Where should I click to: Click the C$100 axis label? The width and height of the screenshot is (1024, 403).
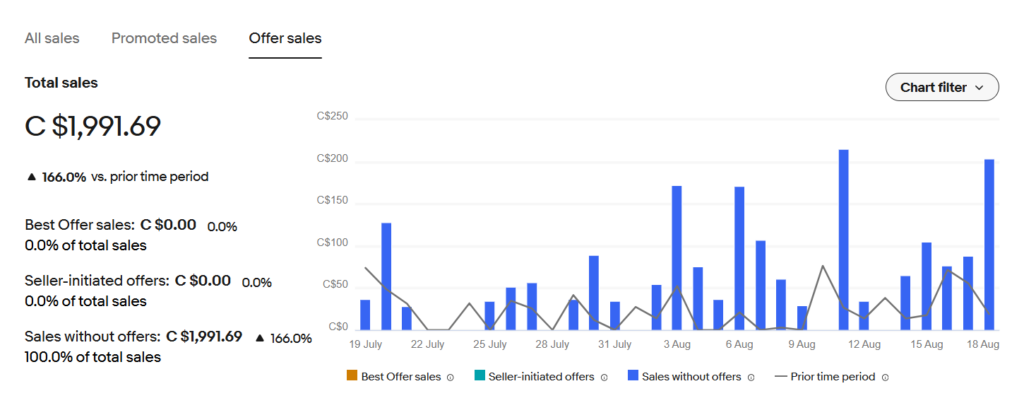coord(332,243)
